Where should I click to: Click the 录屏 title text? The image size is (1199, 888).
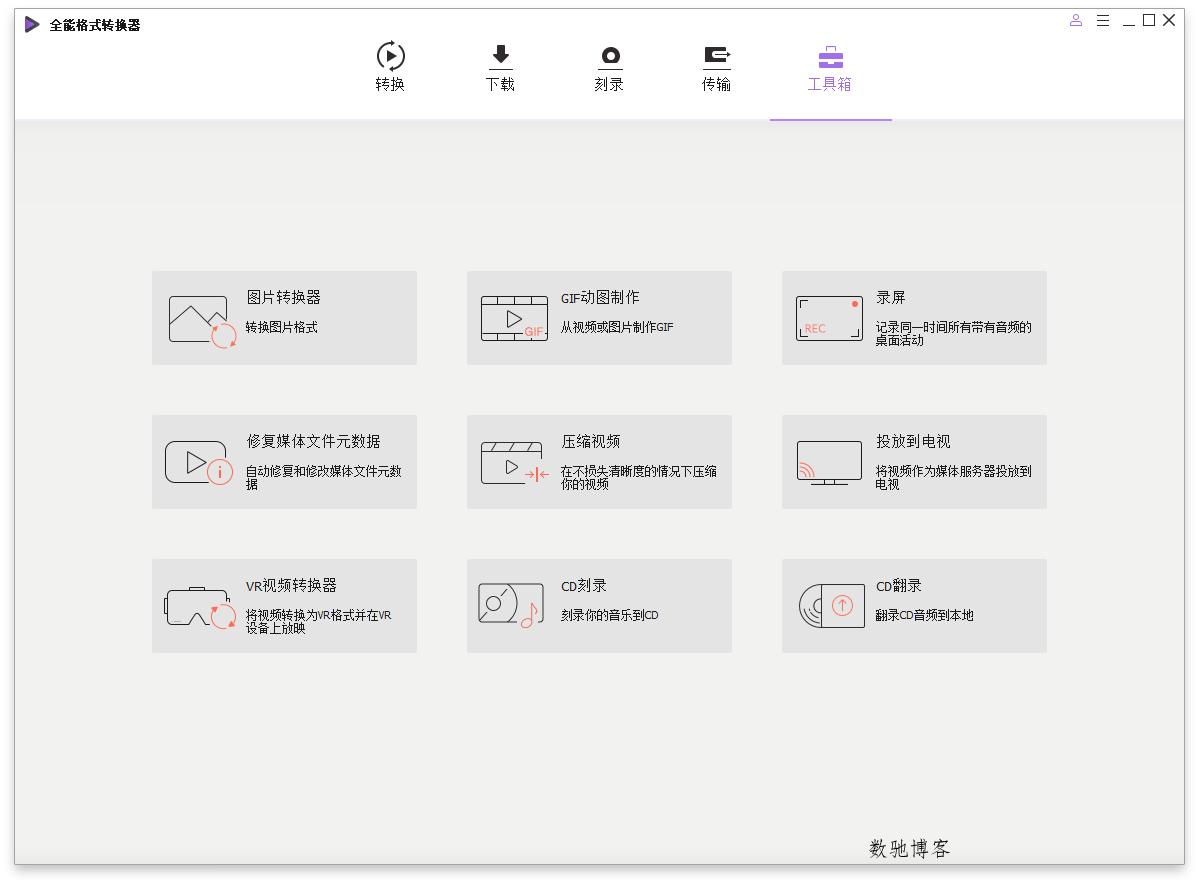click(891, 298)
